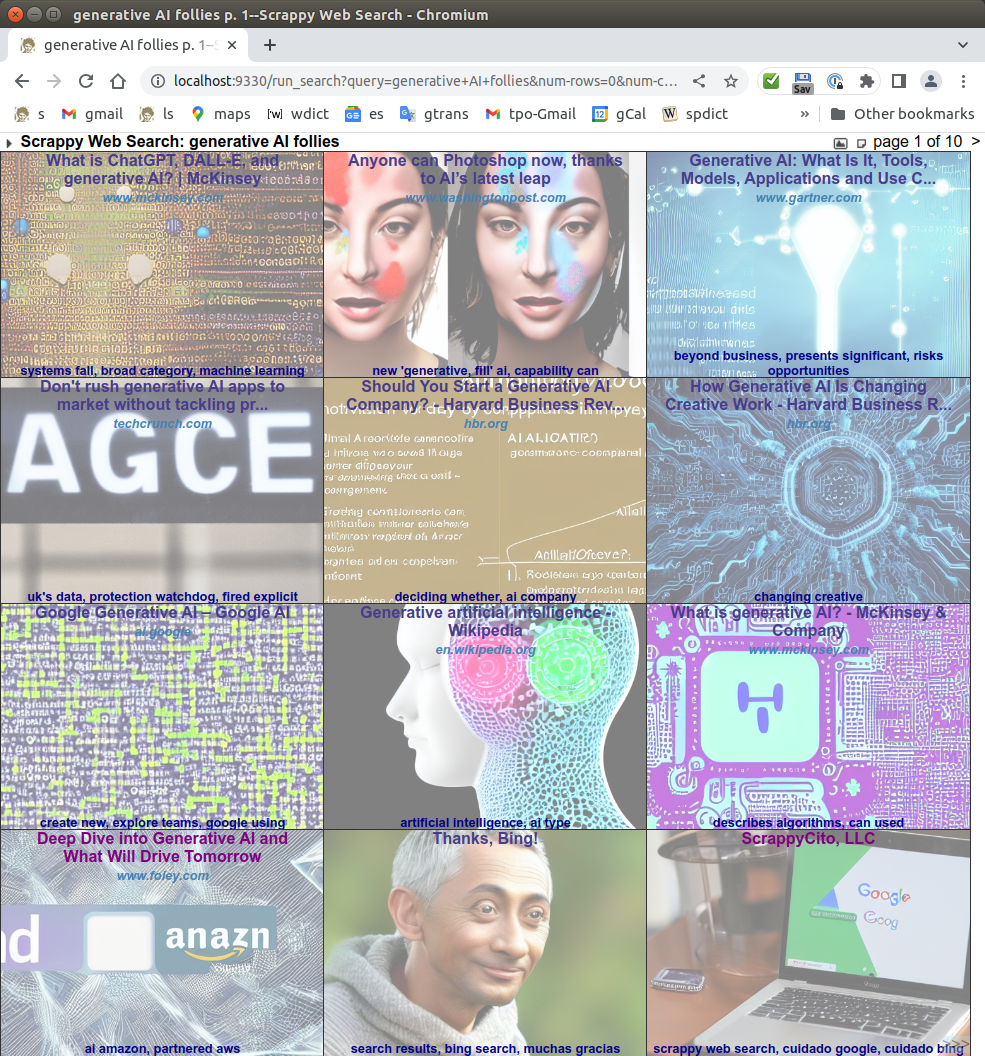The width and height of the screenshot is (985, 1056).
Task: Open the 's' bookmark
Action: (29, 114)
